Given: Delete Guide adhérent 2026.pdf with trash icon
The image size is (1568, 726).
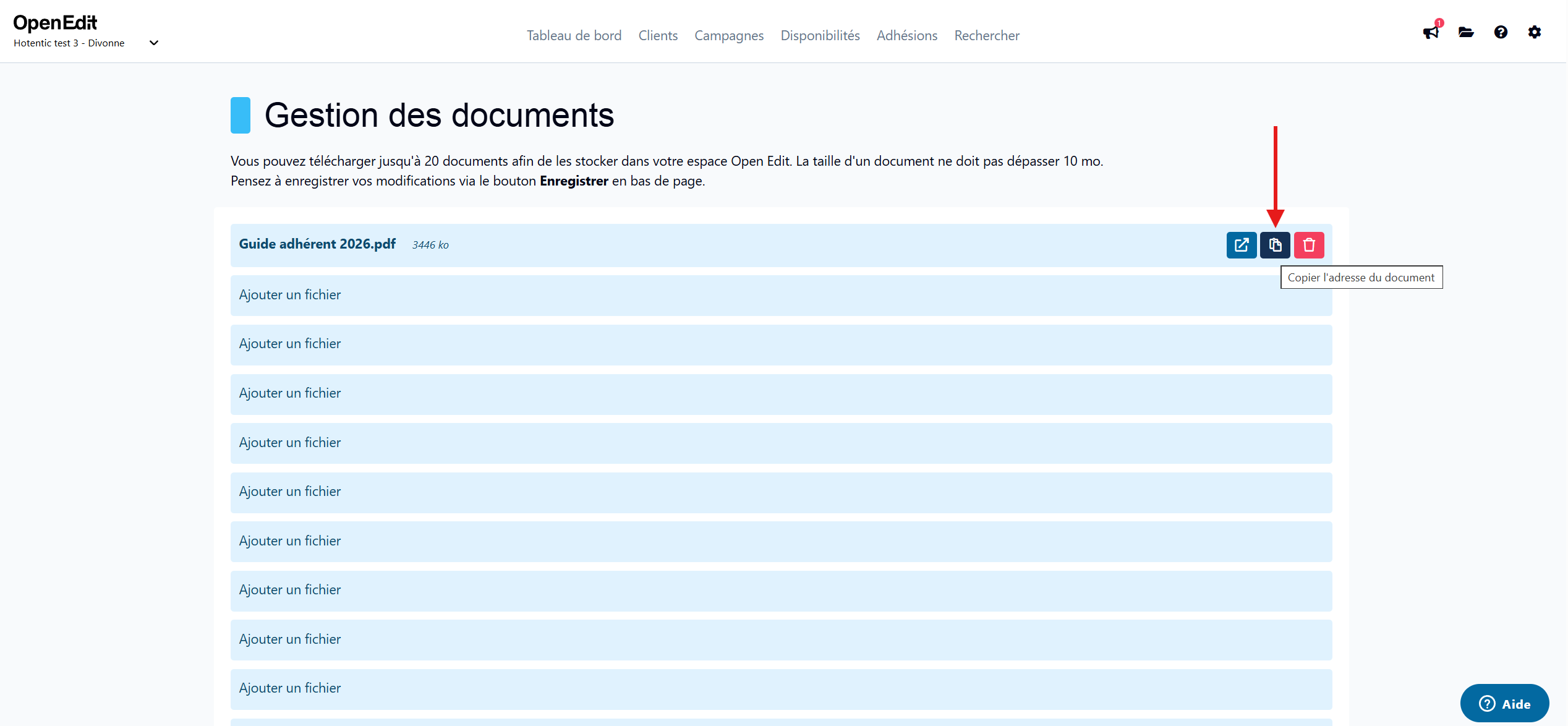Looking at the screenshot, I should point(1309,245).
